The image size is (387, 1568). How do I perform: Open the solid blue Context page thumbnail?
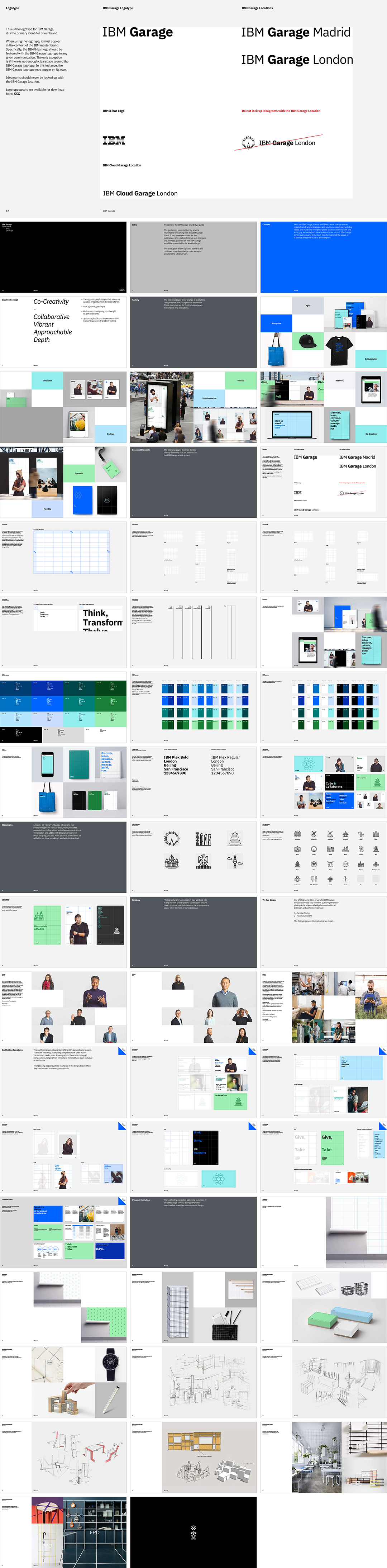pos(323,257)
